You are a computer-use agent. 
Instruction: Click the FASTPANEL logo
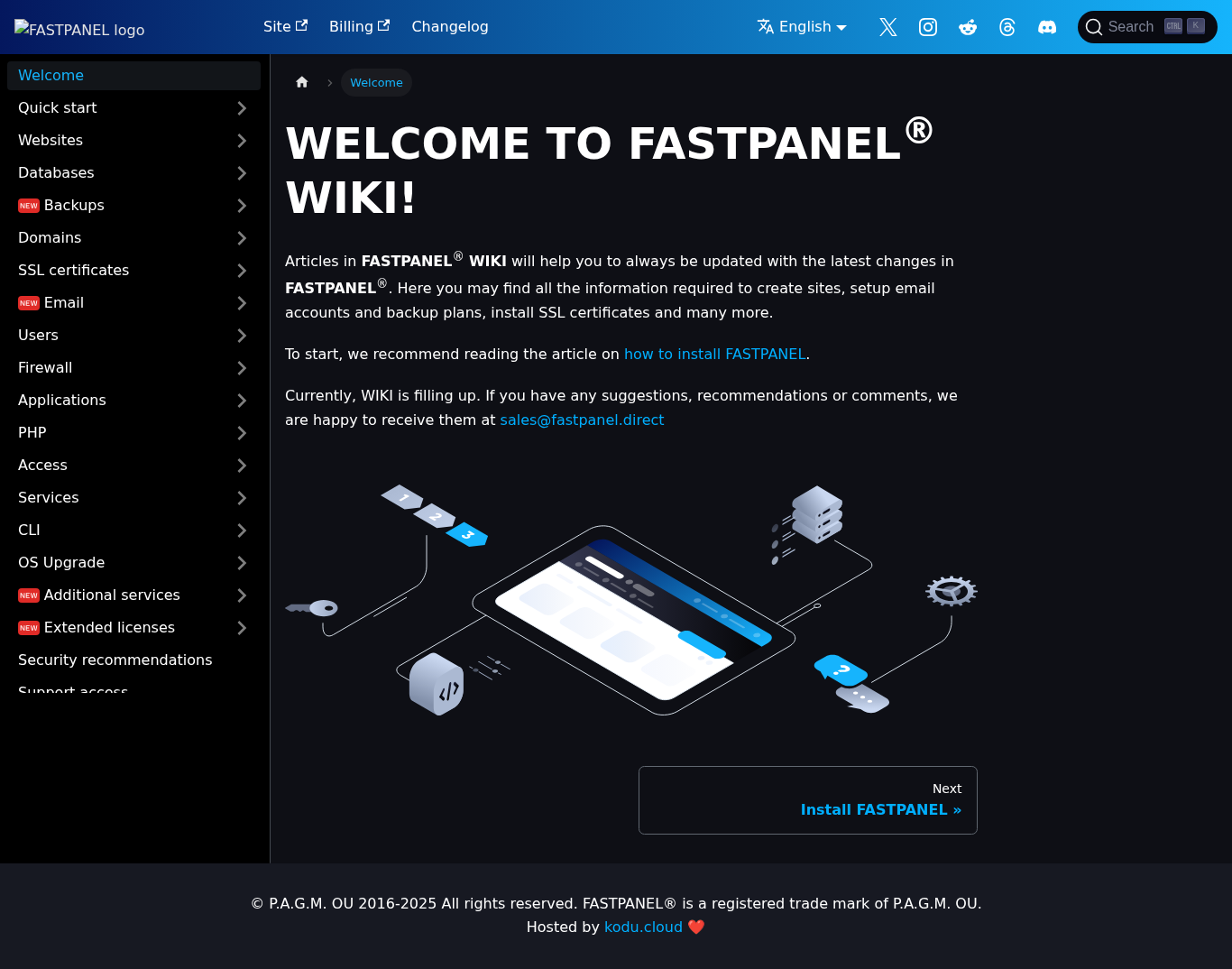(79, 30)
